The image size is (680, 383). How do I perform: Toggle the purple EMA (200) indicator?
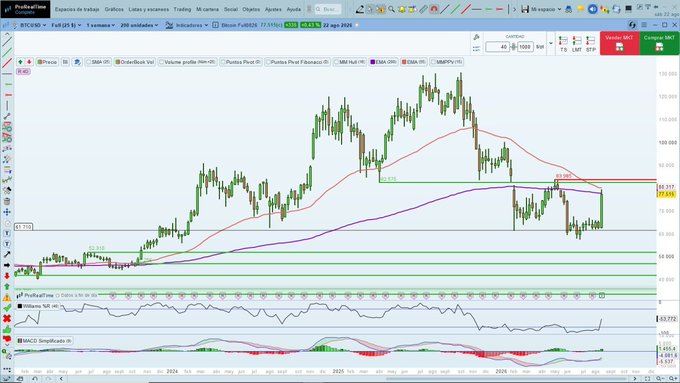(x=383, y=62)
